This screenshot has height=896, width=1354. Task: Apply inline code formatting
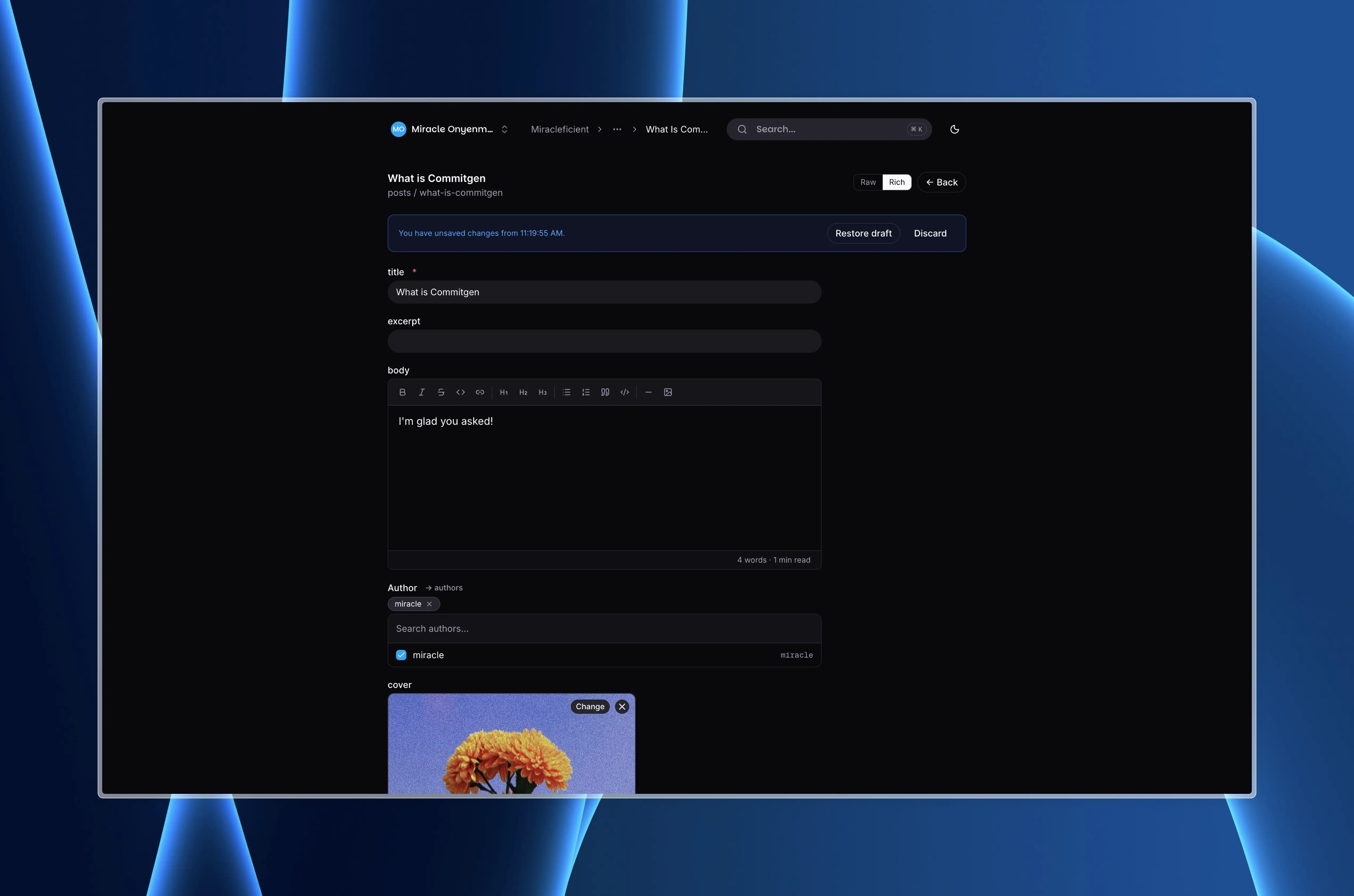tap(461, 392)
